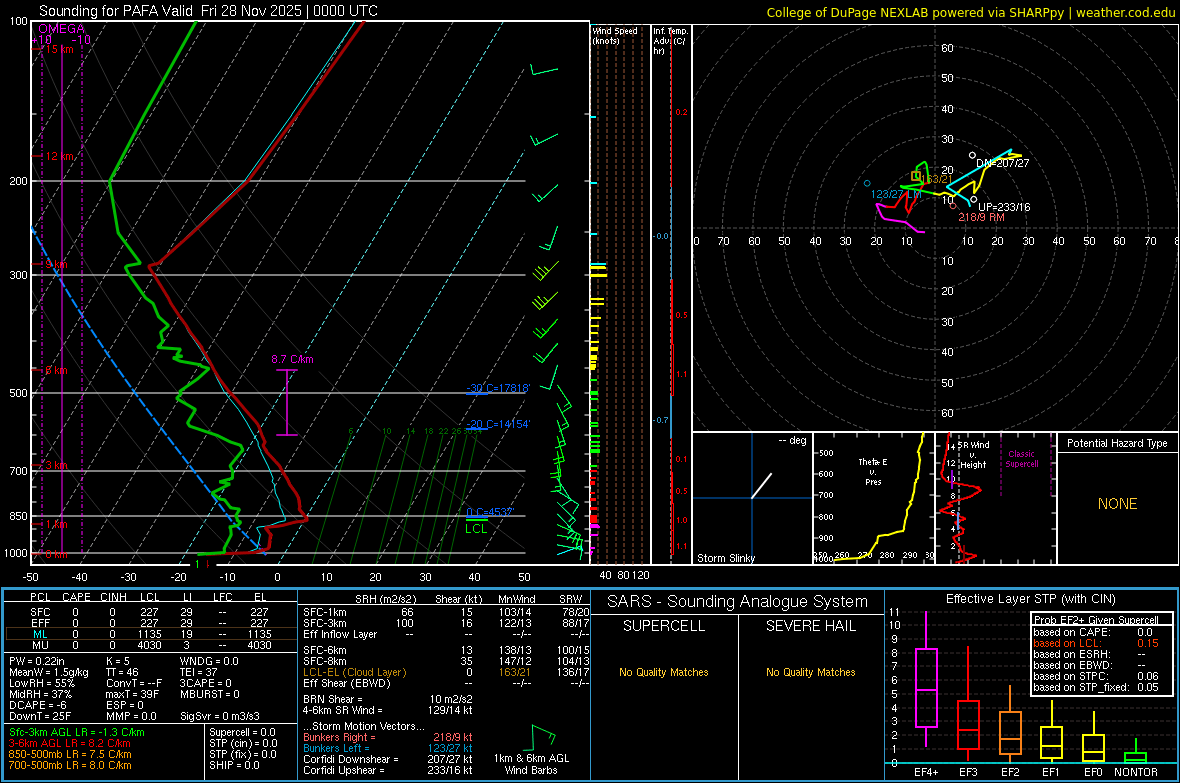This screenshot has width=1180, height=783.
Task: Click the -20 C=14154' height label
Action: 498,424
